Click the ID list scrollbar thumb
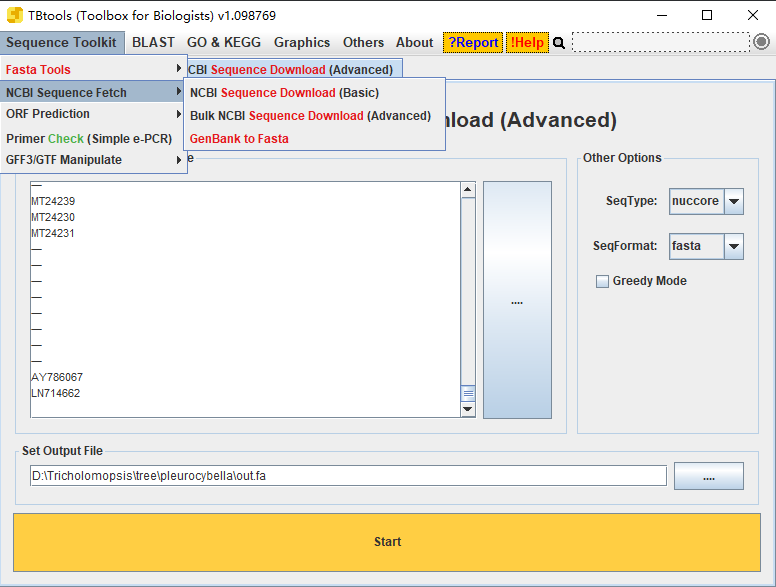The width and height of the screenshot is (776, 587). (x=468, y=393)
